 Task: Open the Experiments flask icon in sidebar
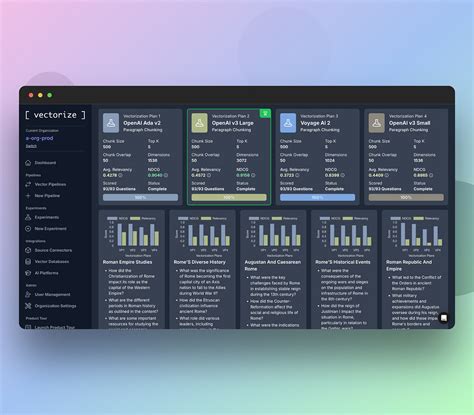28,217
